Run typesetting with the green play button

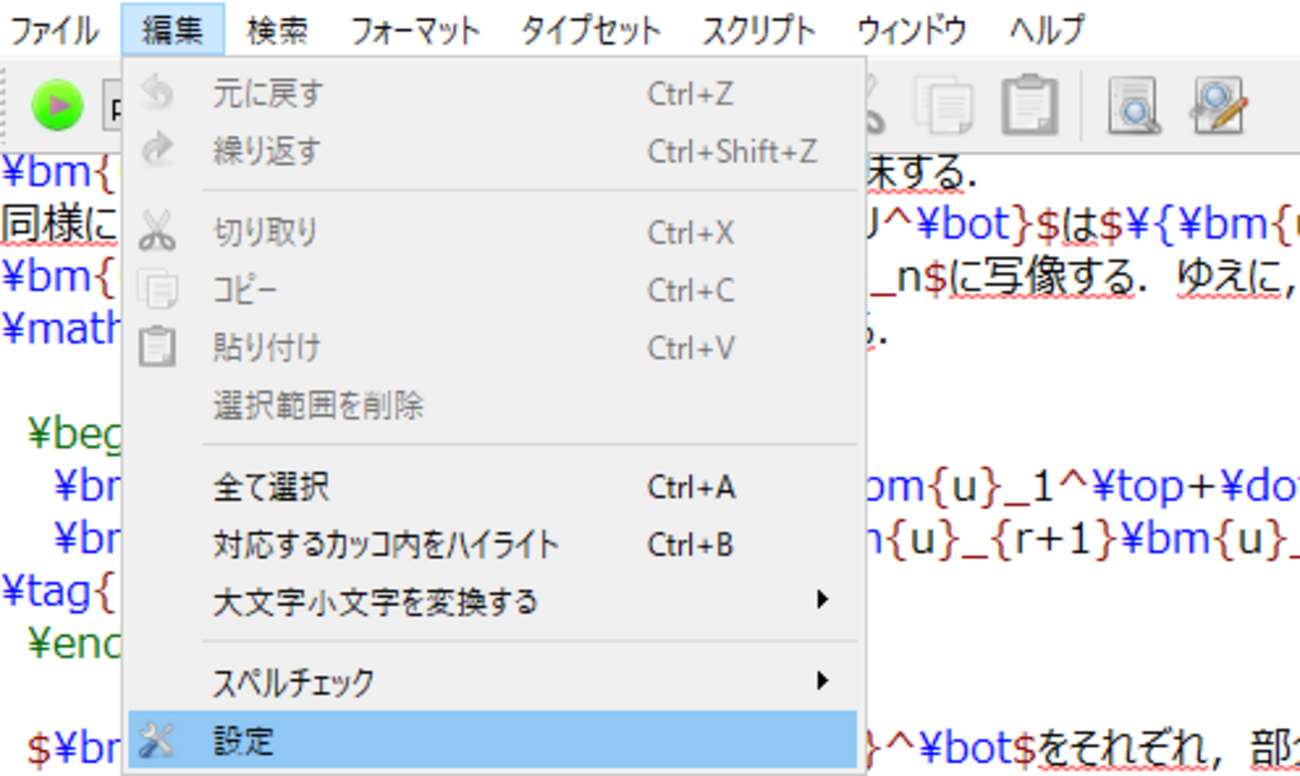(x=57, y=103)
